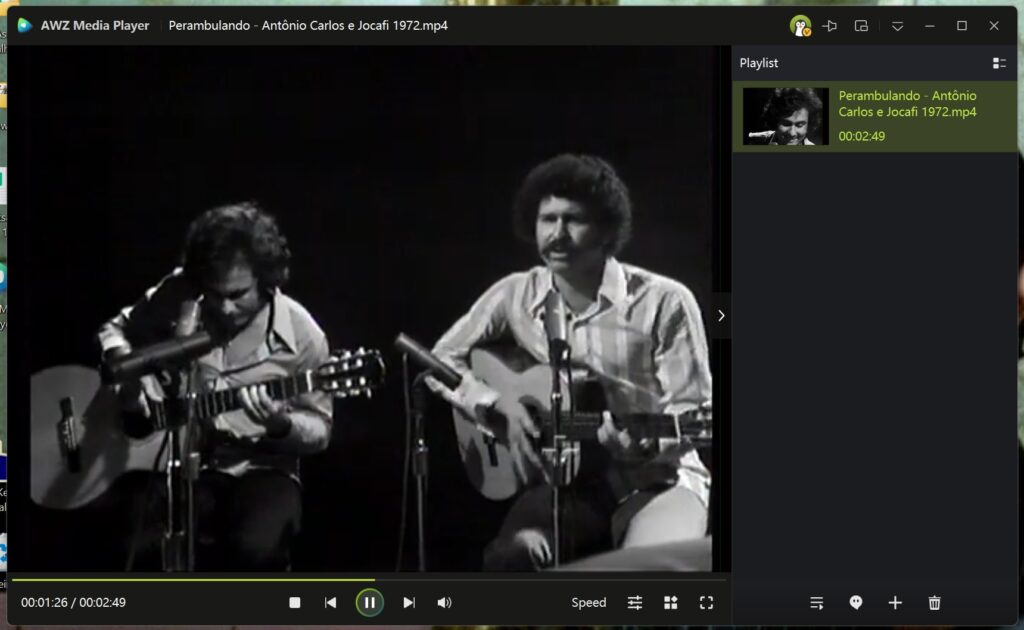The height and width of the screenshot is (630, 1024).
Task: Open the Speed options
Action: point(588,603)
